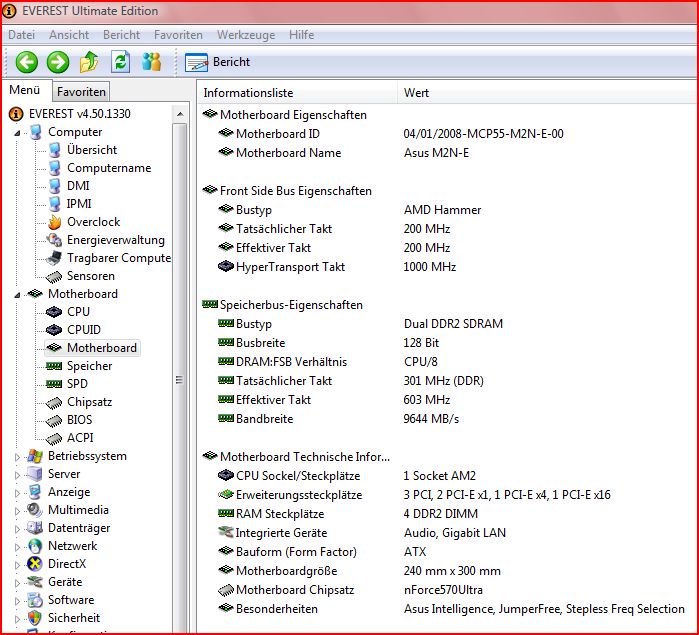Collapse the Motherboard tree category
Image resolution: width=699 pixels, height=635 pixels.
coord(17,294)
